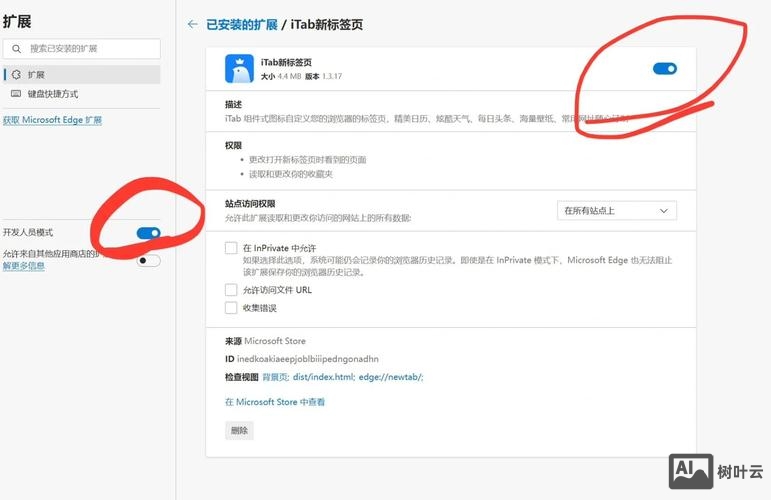Viewport: 771px width, 500px height.
Task: Turn off the 开发人员模式 switch
Action: coord(148,233)
